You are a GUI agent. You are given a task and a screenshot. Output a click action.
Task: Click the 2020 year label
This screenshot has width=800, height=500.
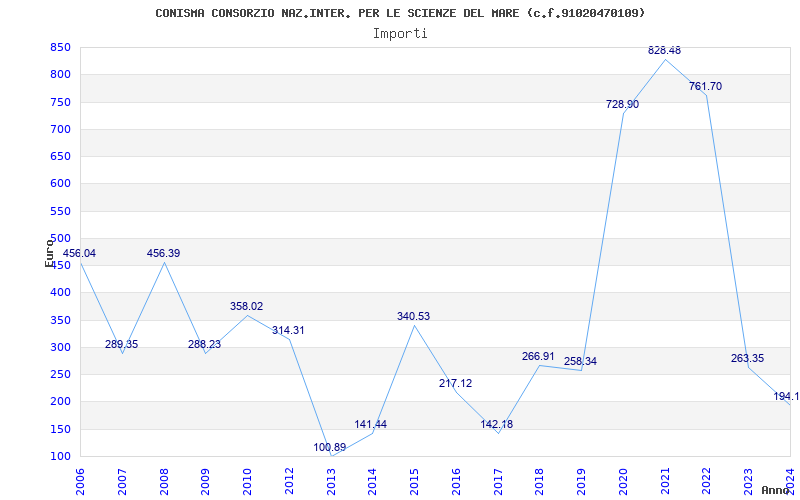click(623, 482)
